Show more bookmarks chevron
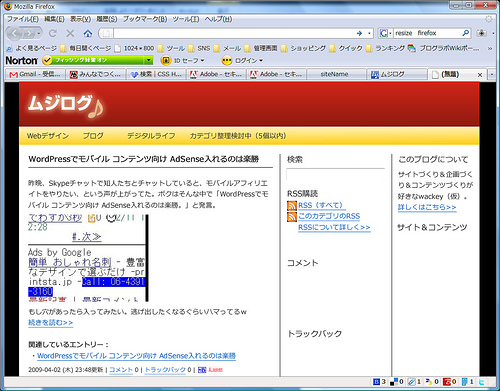This screenshot has height=391, width=500. (x=490, y=48)
